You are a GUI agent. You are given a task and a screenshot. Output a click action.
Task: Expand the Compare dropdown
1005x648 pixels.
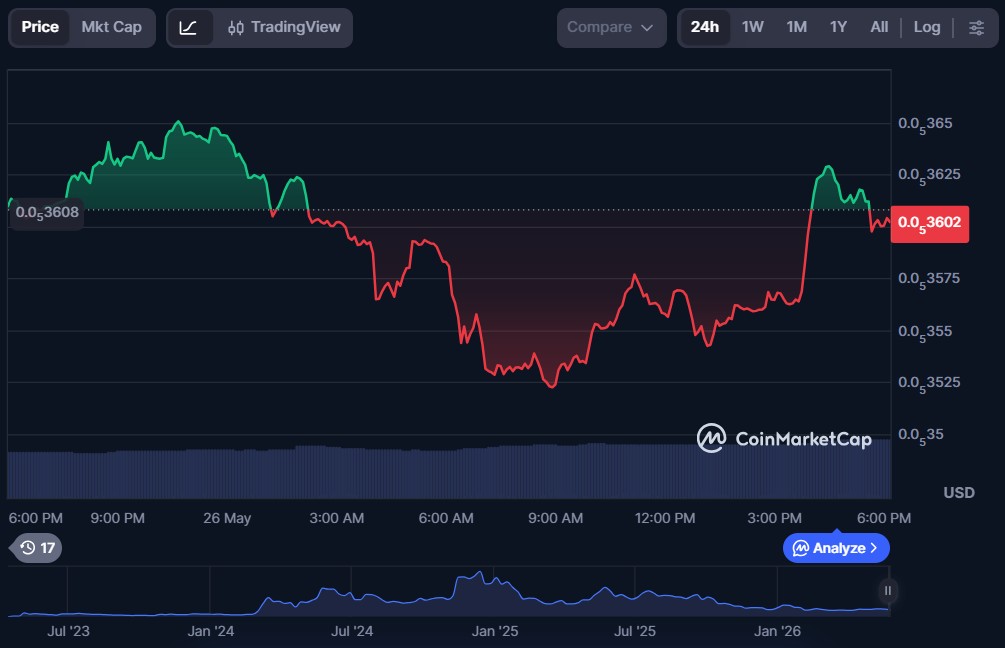click(611, 28)
